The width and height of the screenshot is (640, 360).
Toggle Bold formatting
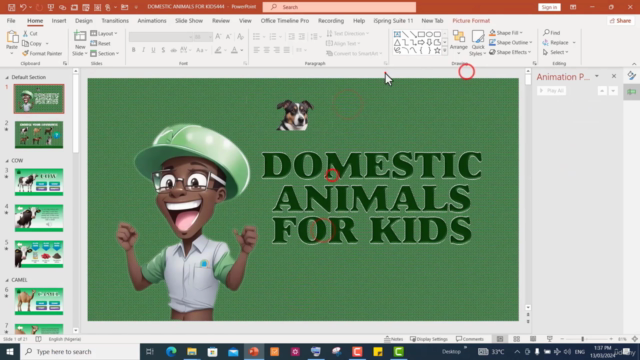coord(133,50)
